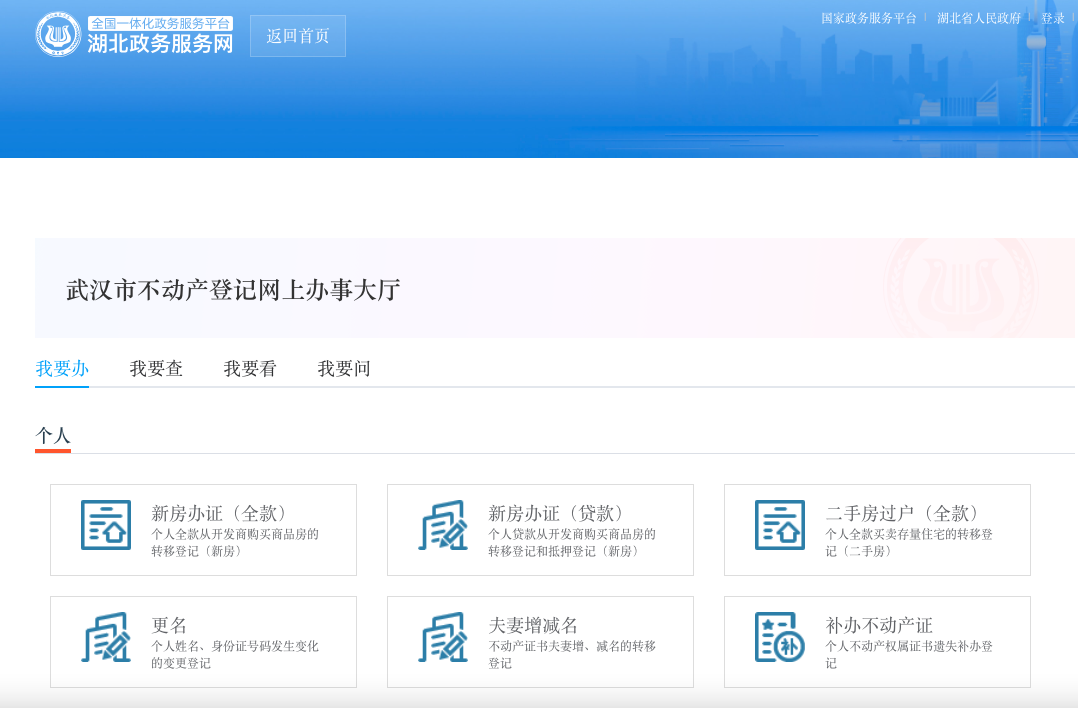Click the 补办不动产证 title text
The width and height of the screenshot is (1078, 708).
point(879,625)
